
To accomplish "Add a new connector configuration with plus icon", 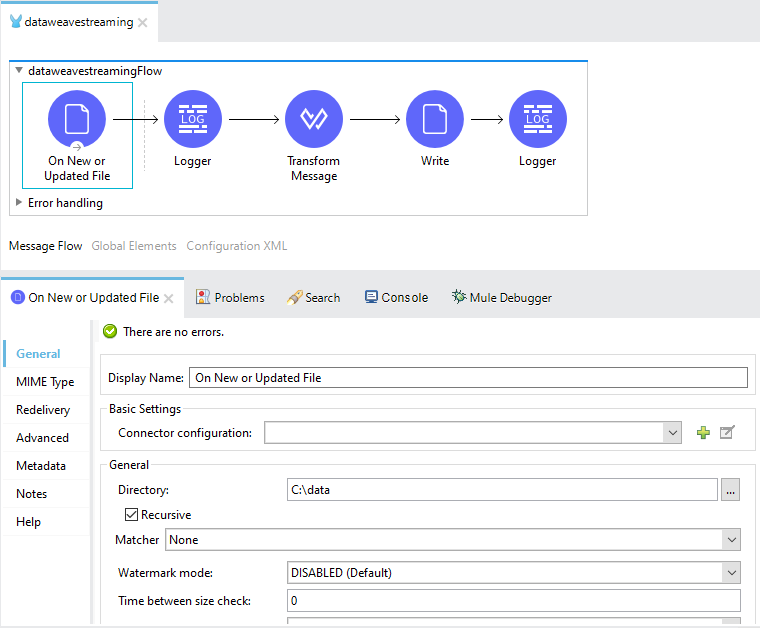I will 703,432.
